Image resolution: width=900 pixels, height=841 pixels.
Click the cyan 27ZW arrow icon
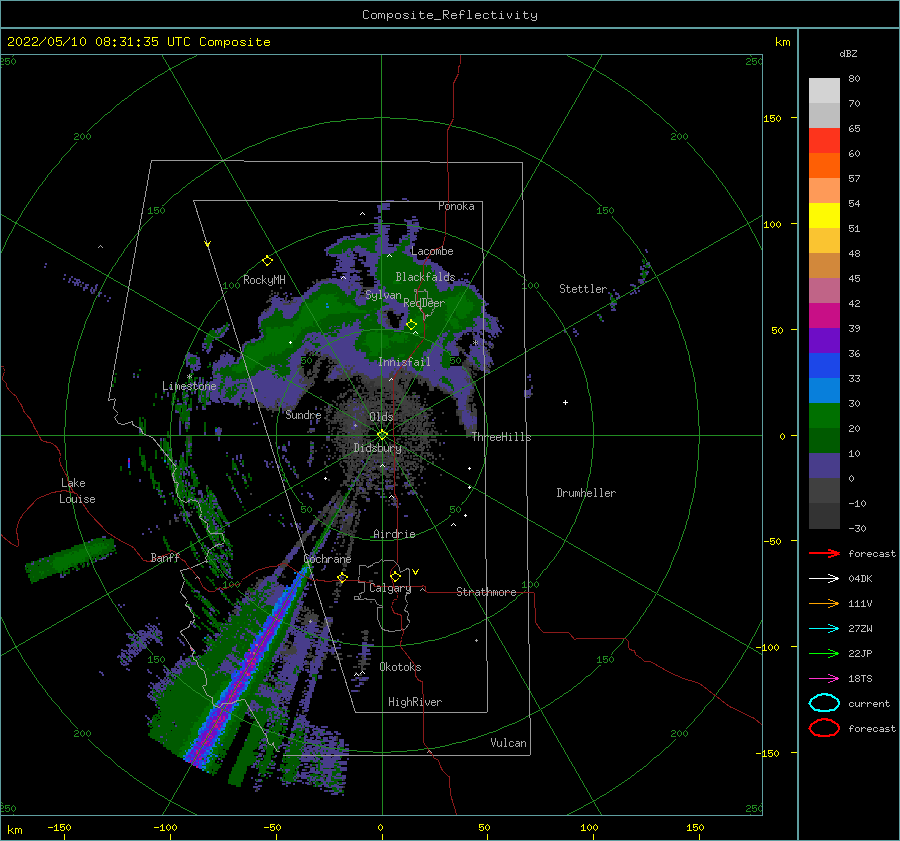[x=824, y=629]
